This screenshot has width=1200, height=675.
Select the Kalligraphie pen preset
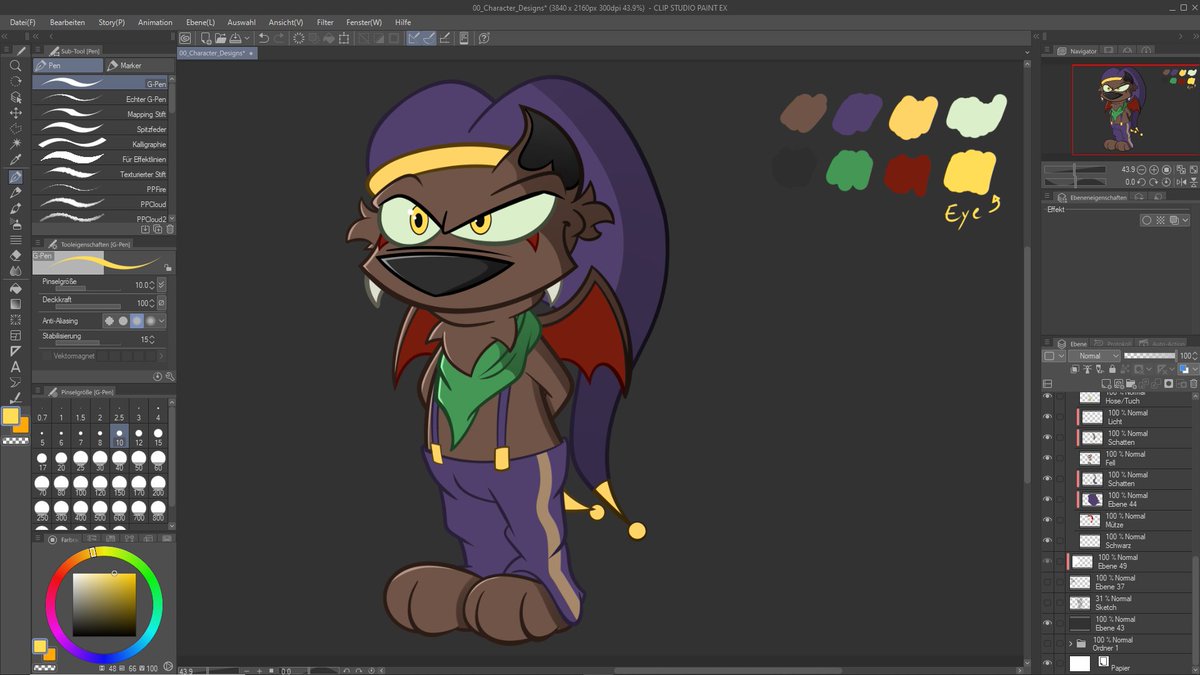[x=100, y=144]
